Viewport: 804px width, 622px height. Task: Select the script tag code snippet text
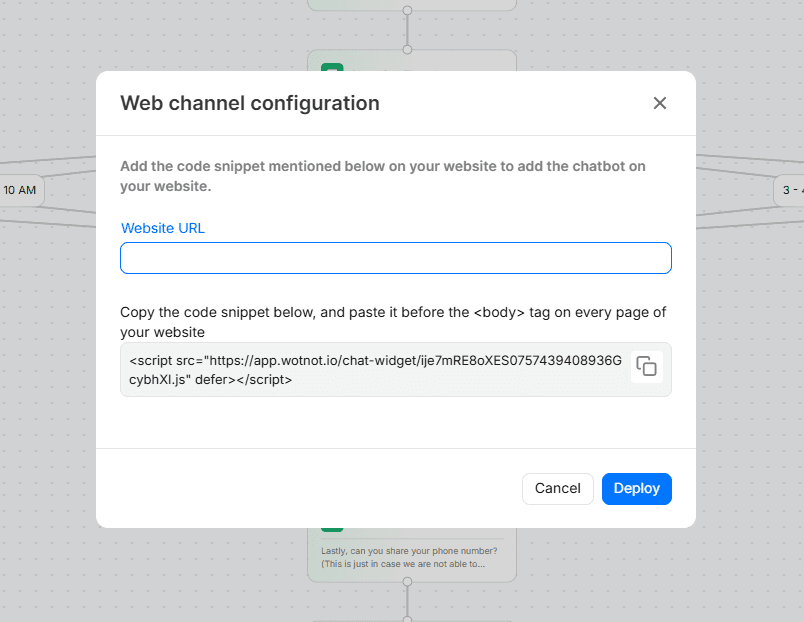pos(375,370)
